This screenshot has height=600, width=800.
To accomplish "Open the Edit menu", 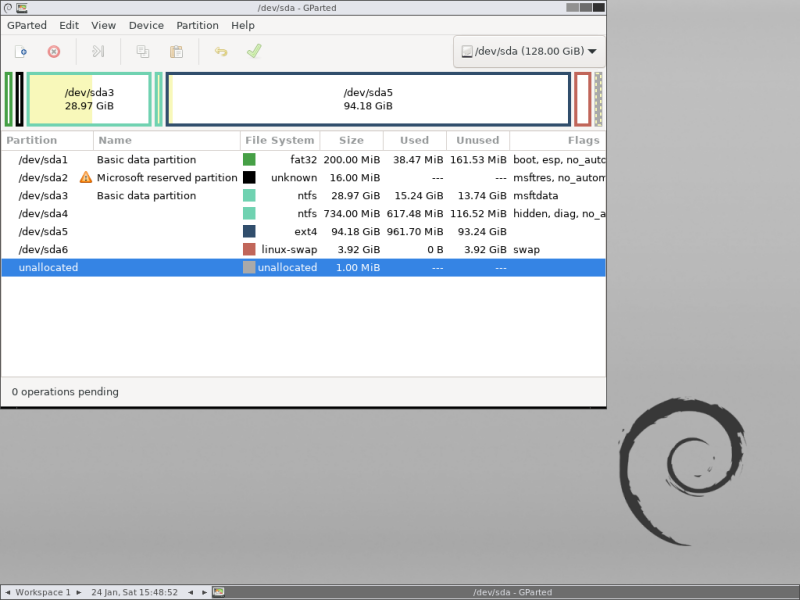I will 69,26.
